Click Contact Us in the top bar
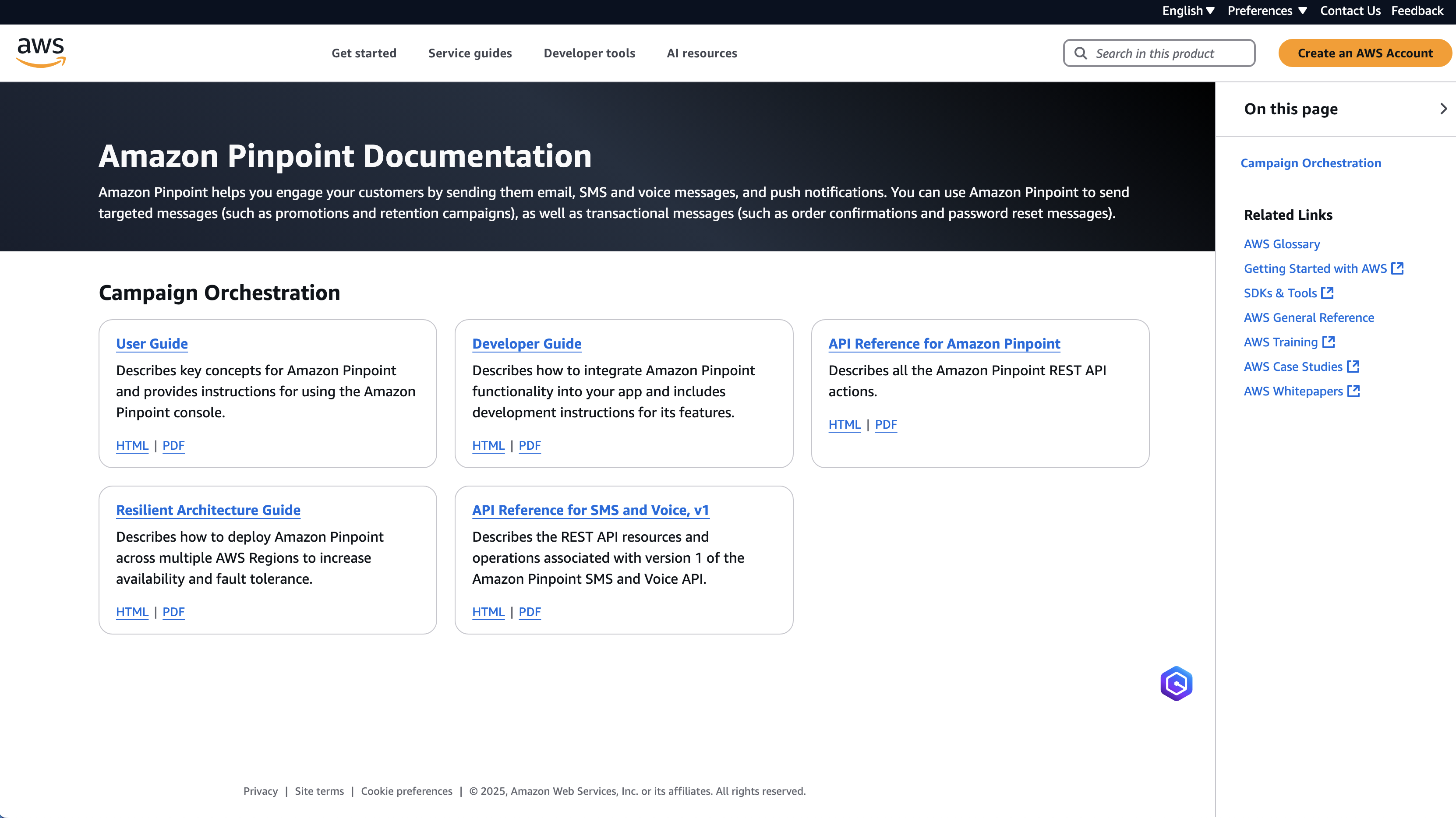1456x818 pixels. pyautogui.click(x=1350, y=11)
